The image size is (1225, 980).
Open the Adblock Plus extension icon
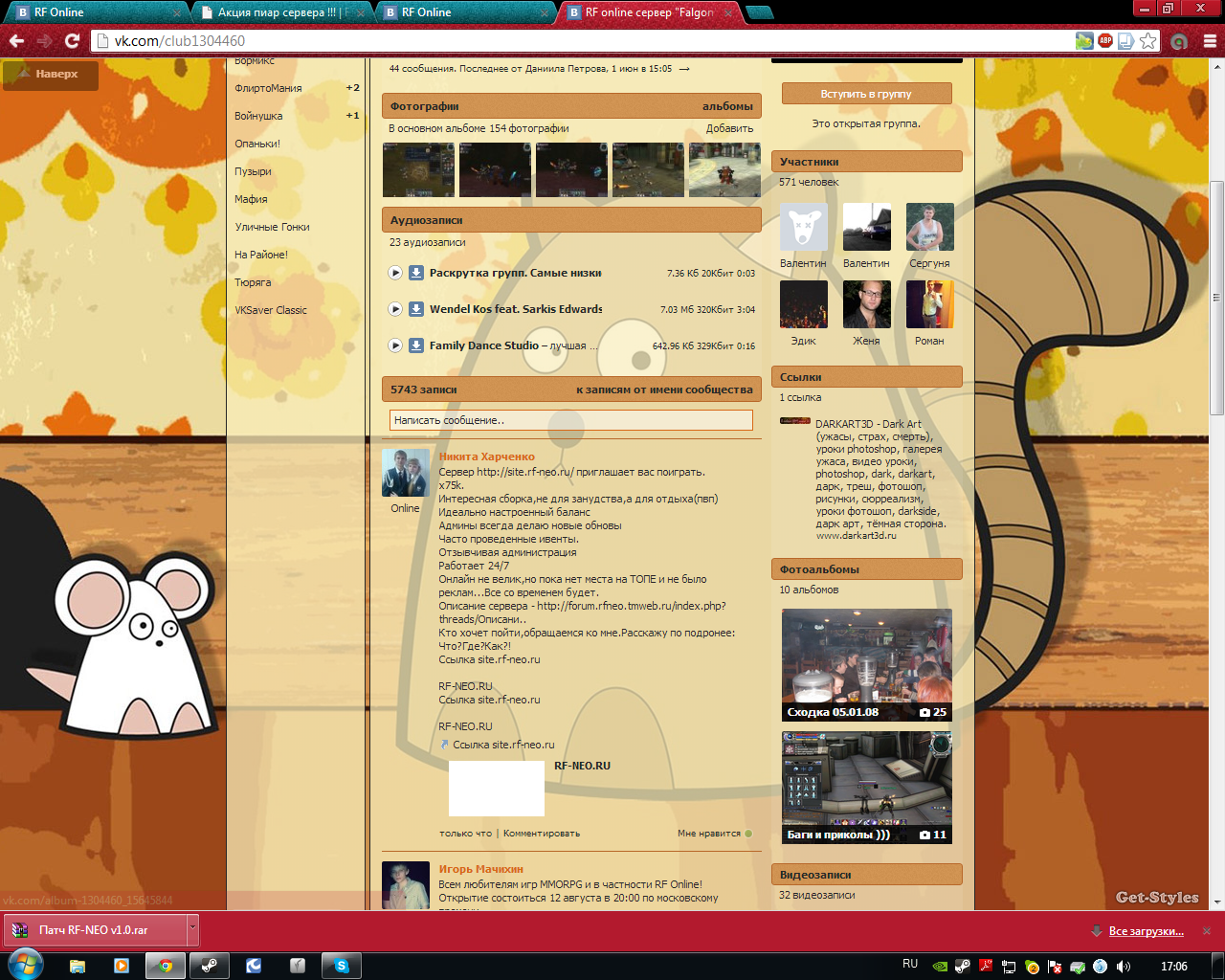(1105, 41)
